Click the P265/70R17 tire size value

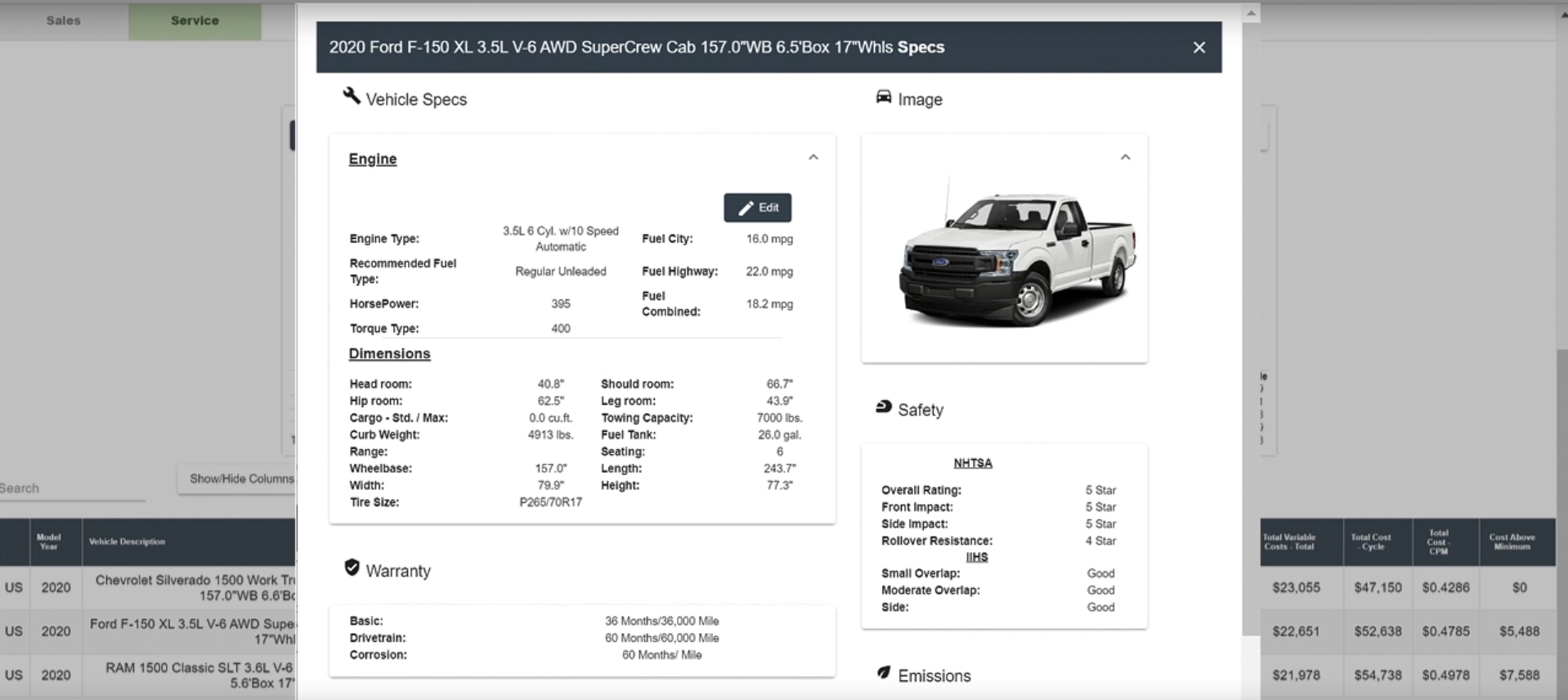pos(551,502)
